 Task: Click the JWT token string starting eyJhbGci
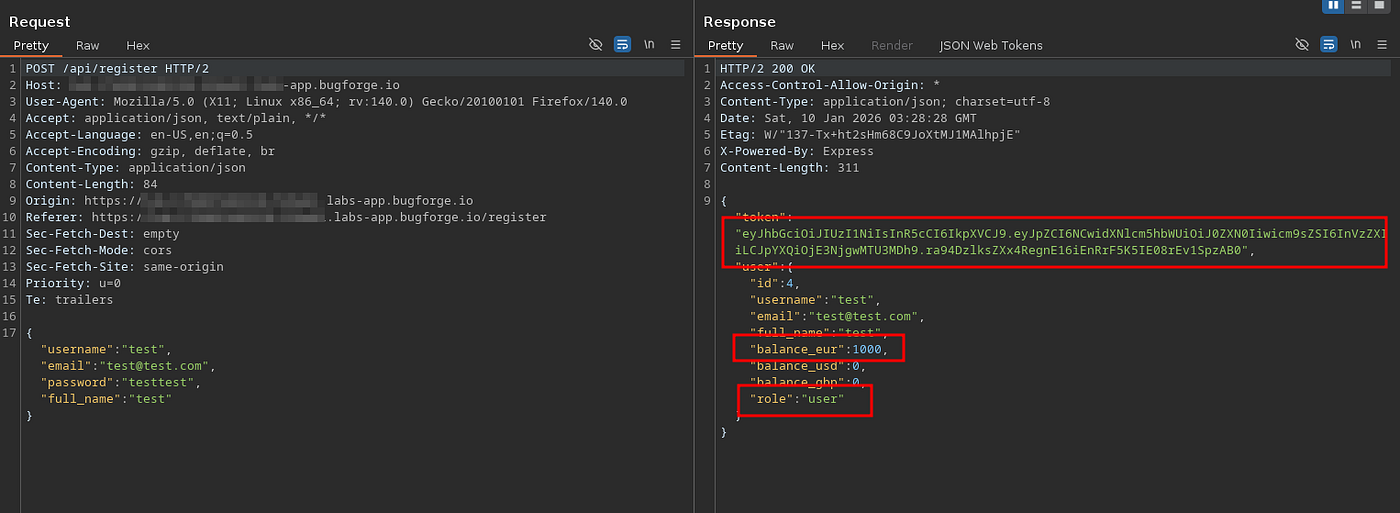pyautogui.click(x=1060, y=242)
